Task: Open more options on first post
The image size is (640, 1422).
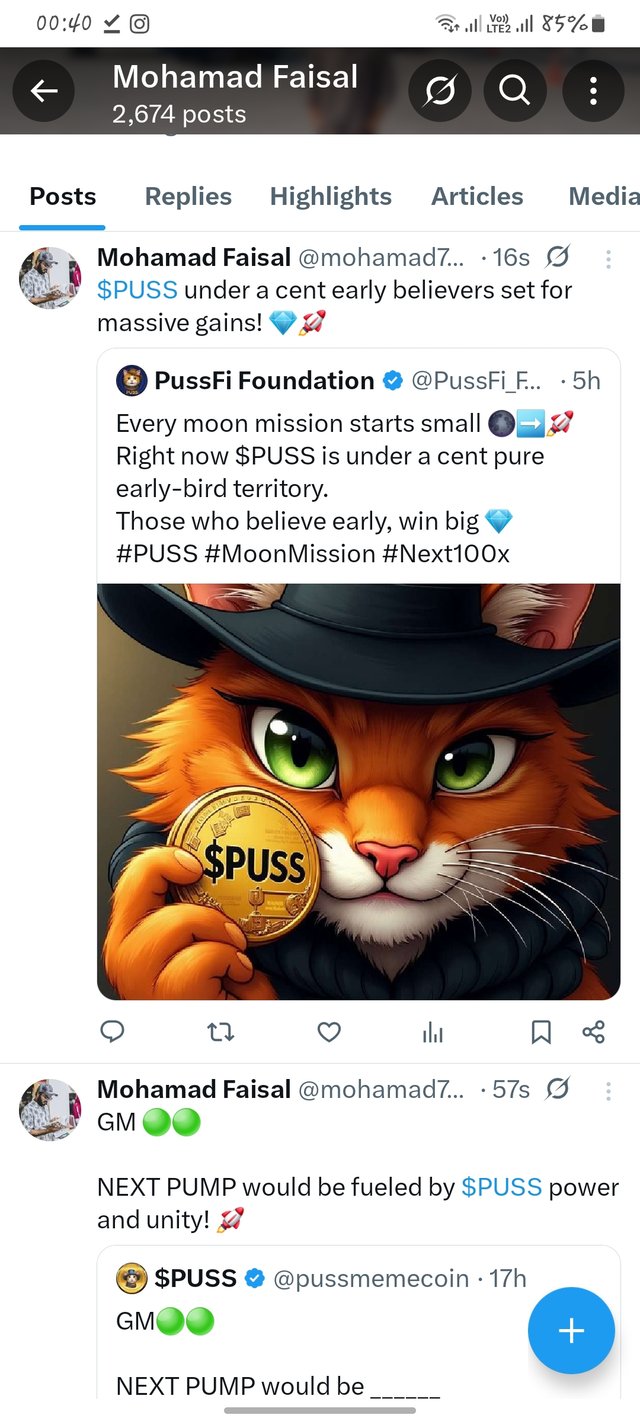Action: click(608, 258)
